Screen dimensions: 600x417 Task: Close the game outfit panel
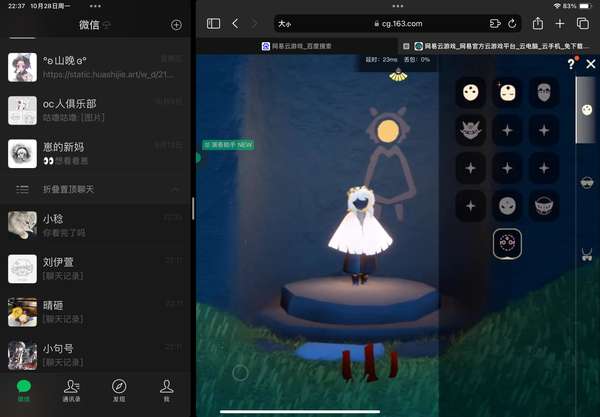590,64
